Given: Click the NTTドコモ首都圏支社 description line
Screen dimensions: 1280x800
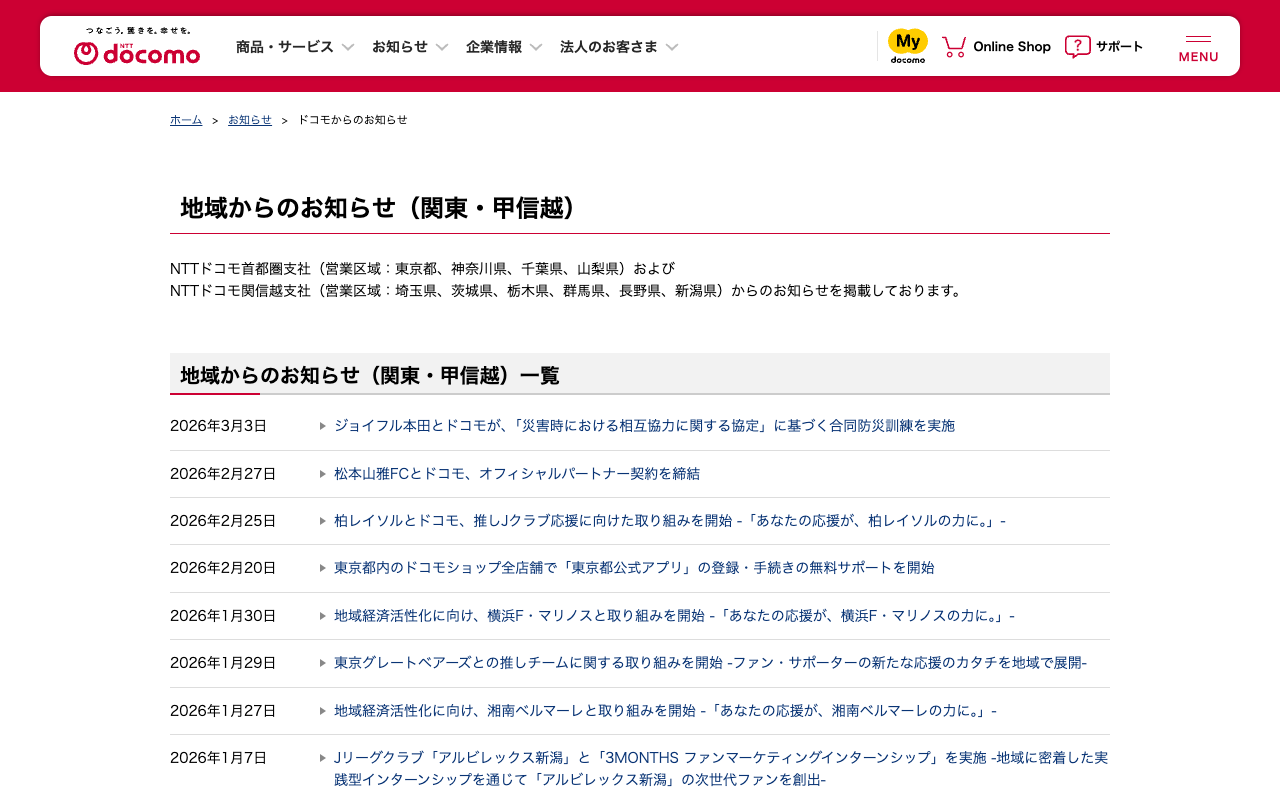Looking at the screenshot, I should tap(422, 269).
